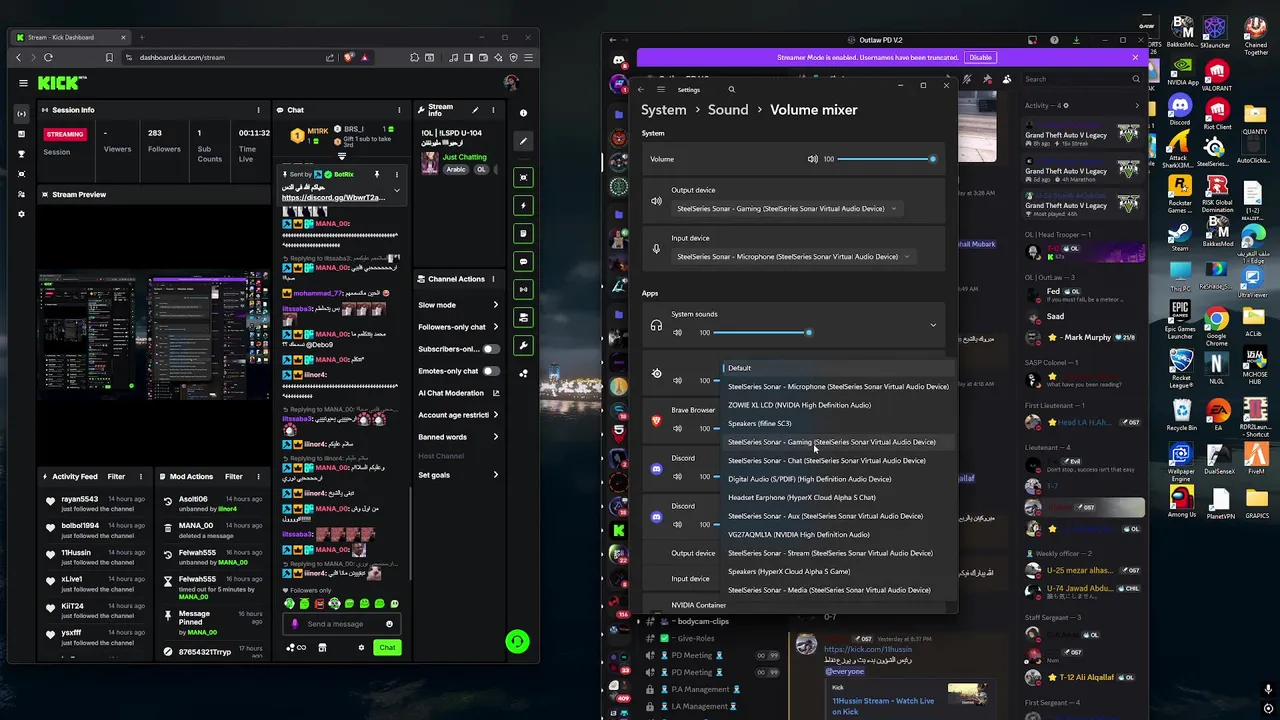Click the green Chat send button

pos(387,647)
